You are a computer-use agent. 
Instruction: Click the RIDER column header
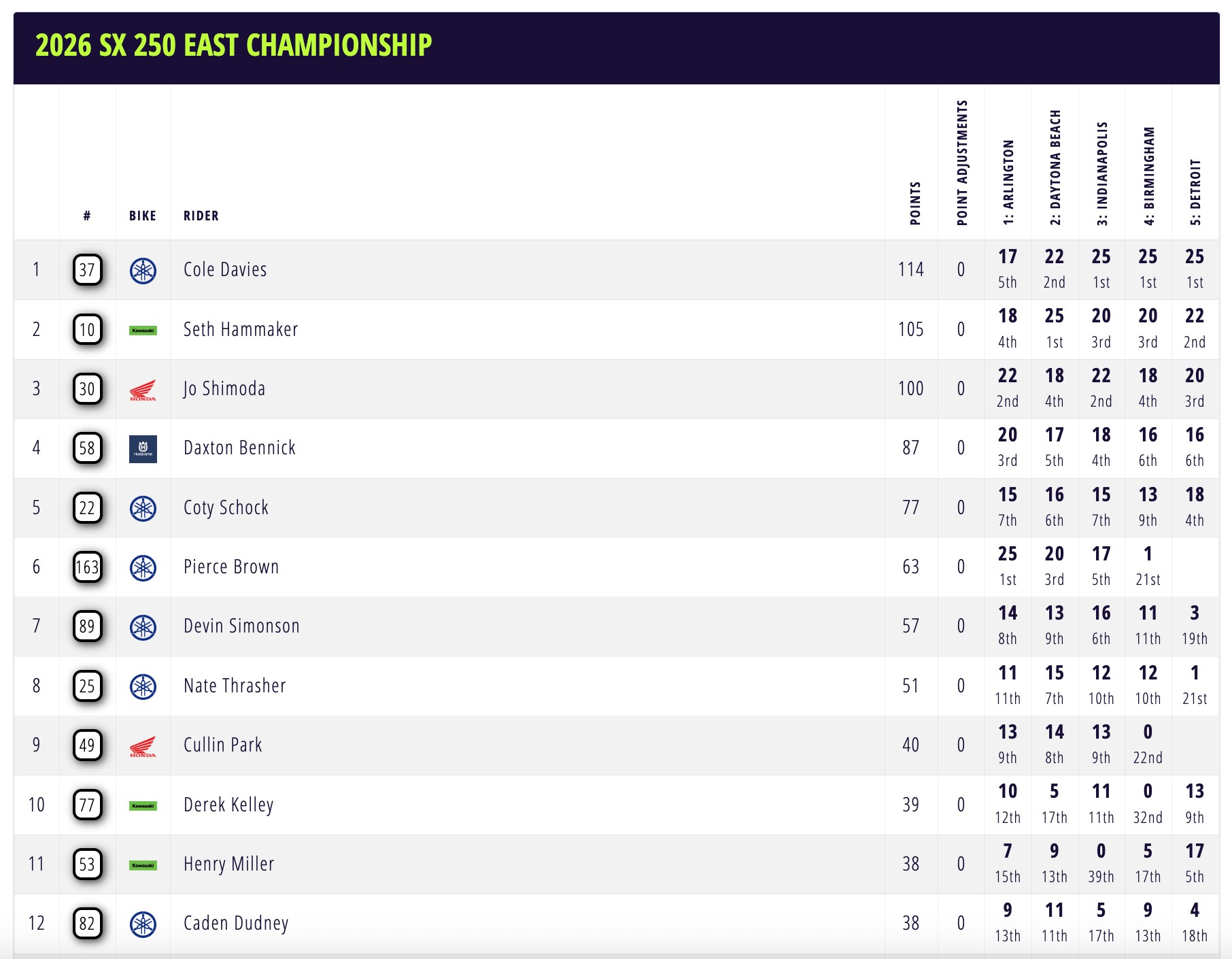(201, 216)
